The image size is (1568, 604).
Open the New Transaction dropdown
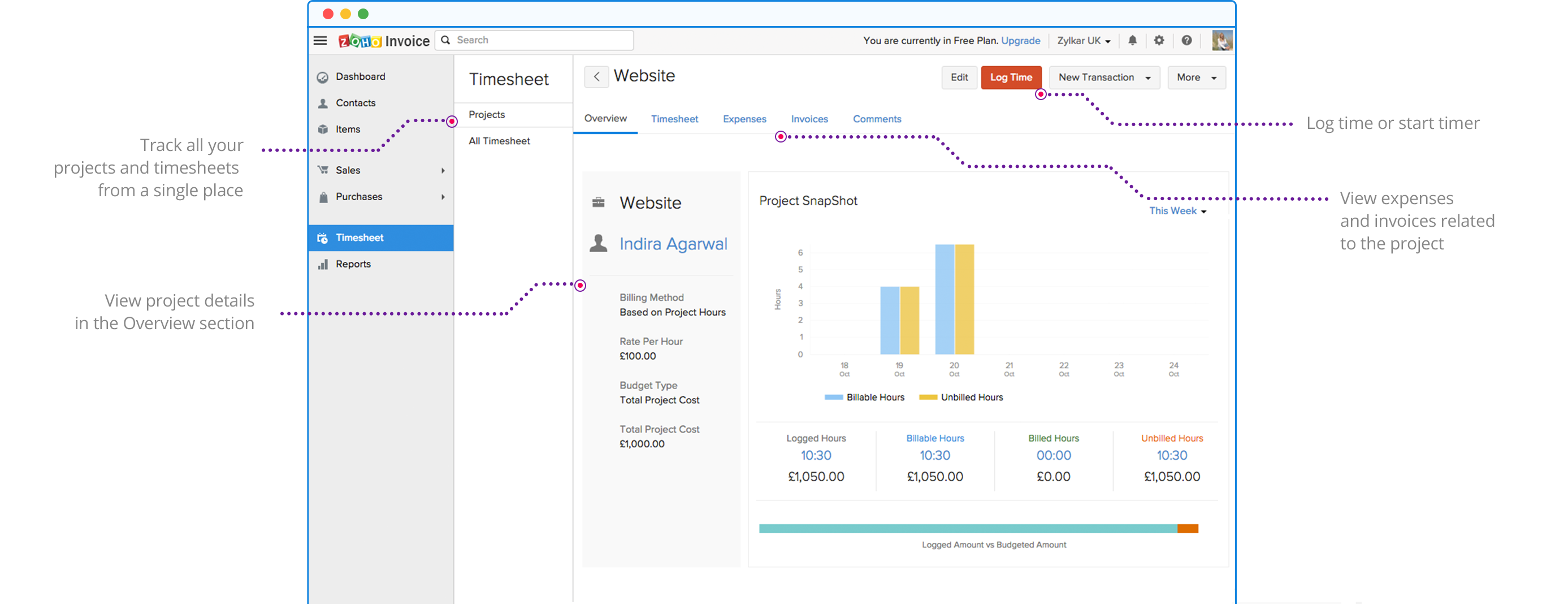pyautogui.click(x=1103, y=77)
